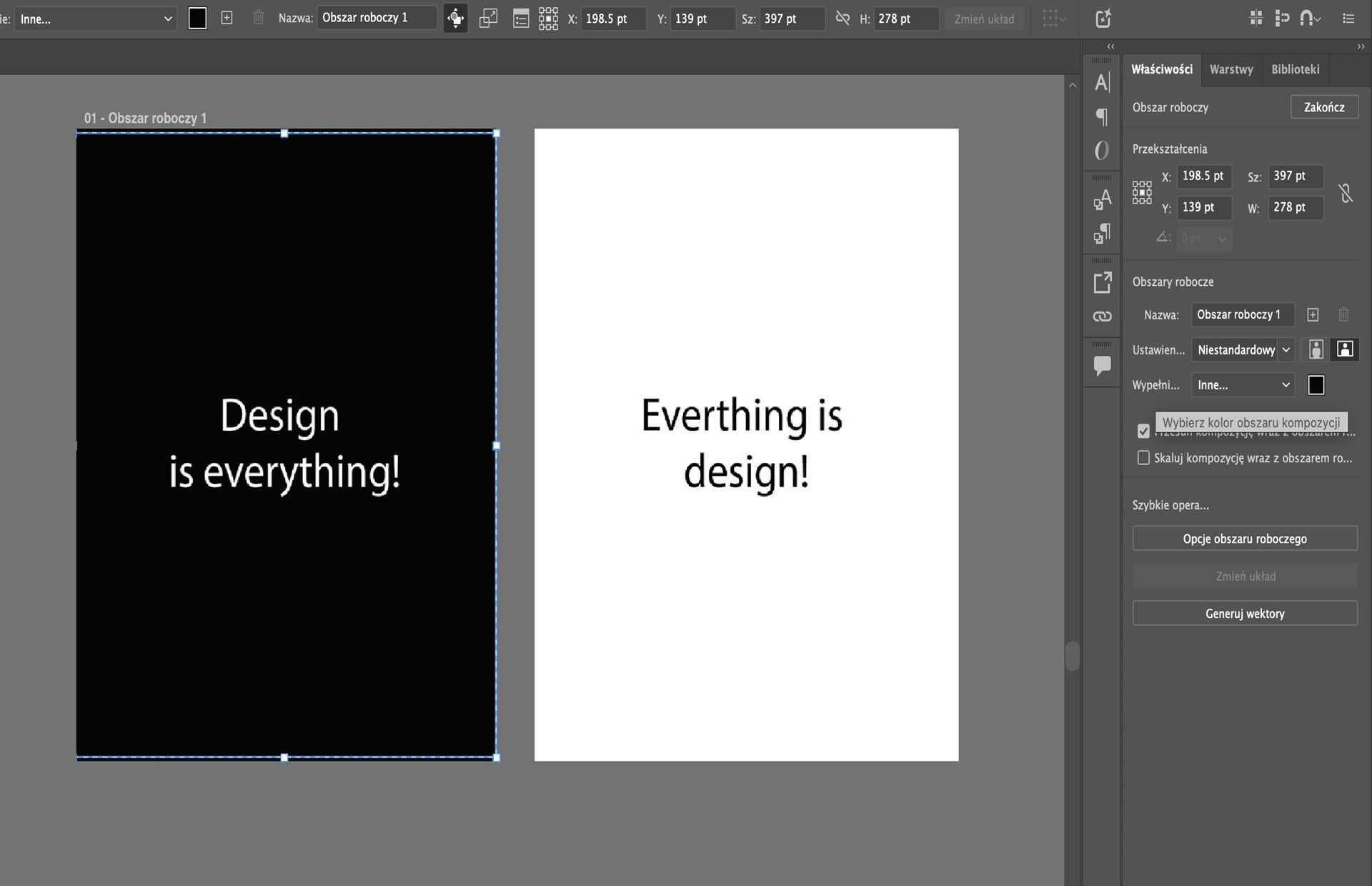This screenshot has height=886, width=1372.
Task: Click Opcje obszaru roboczego button
Action: [x=1244, y=539]
